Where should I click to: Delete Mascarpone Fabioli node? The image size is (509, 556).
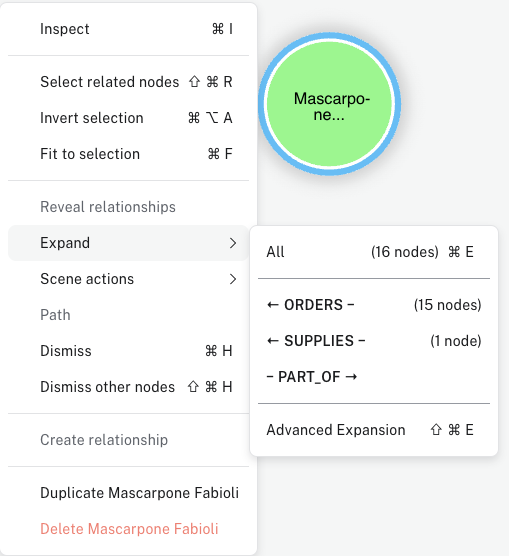(x=128, y=529)
